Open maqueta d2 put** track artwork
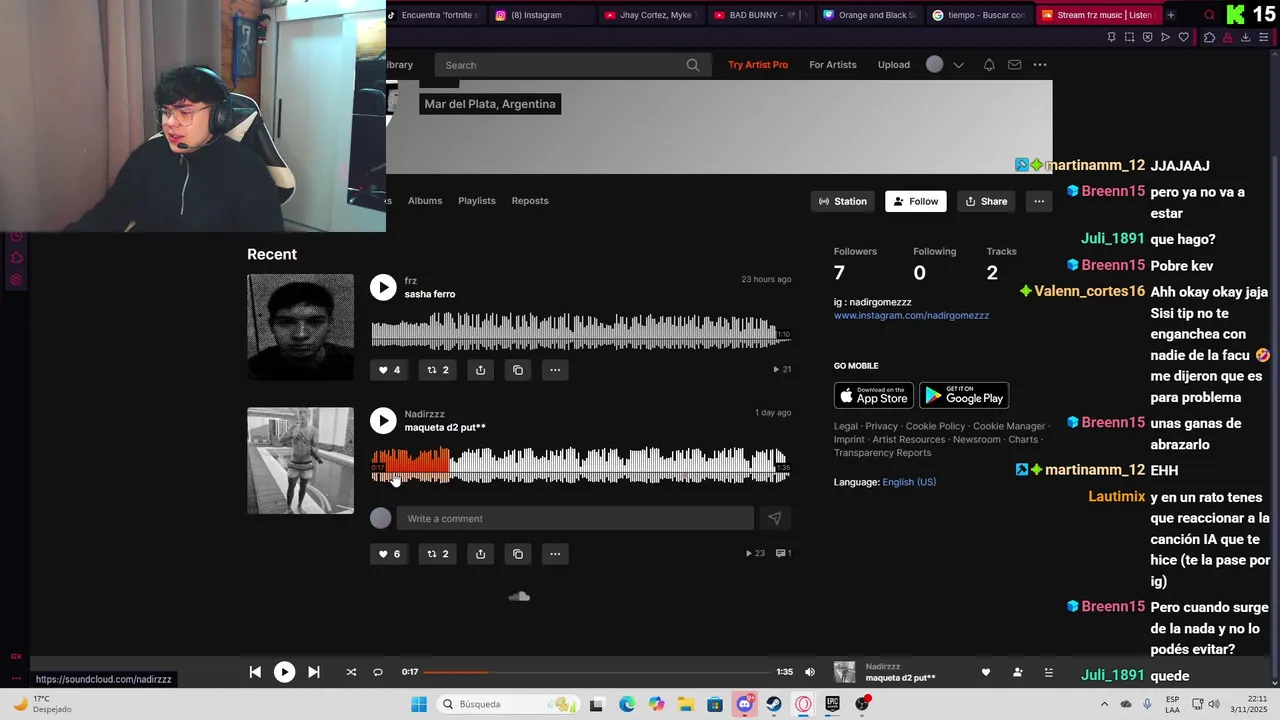 (x=300, y=461)
